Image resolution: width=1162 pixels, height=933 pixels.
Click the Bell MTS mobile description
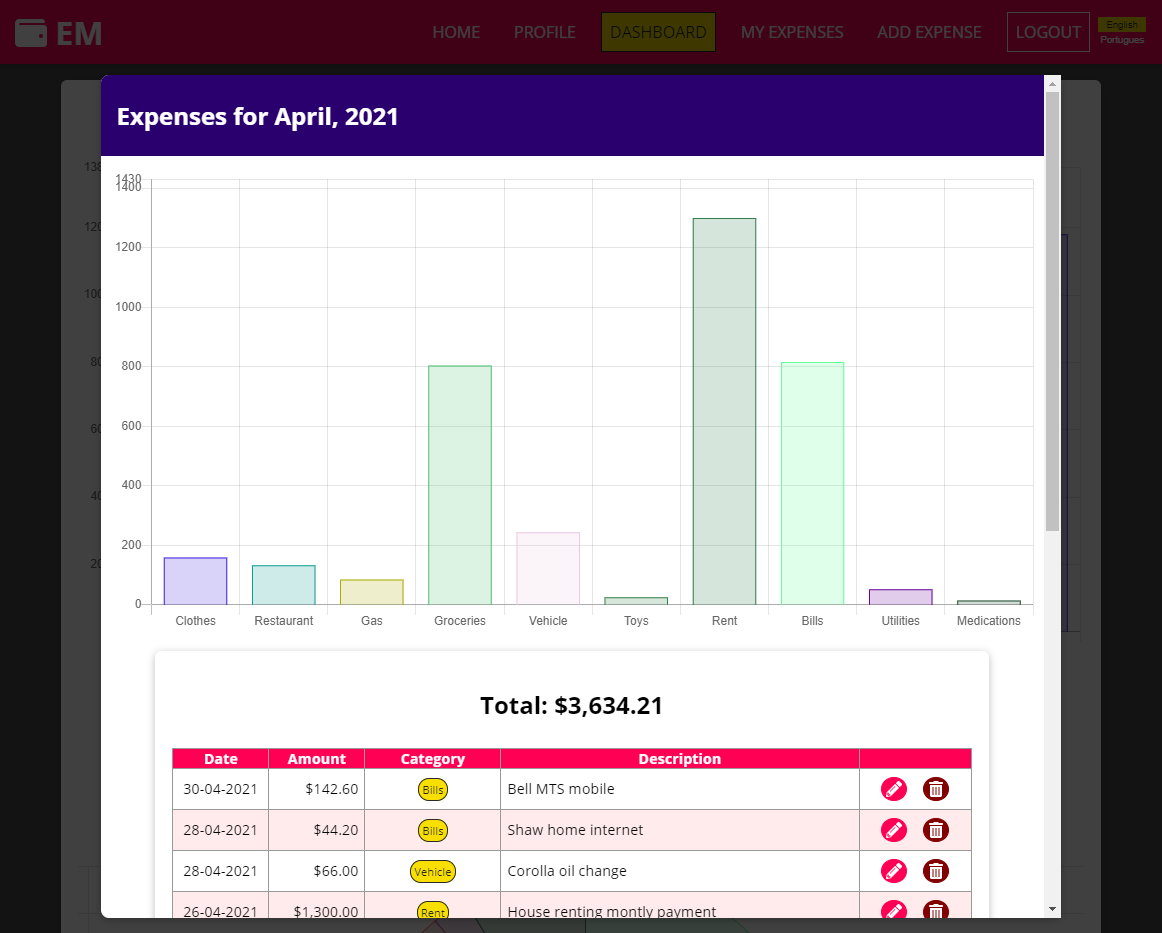[561, 789]
